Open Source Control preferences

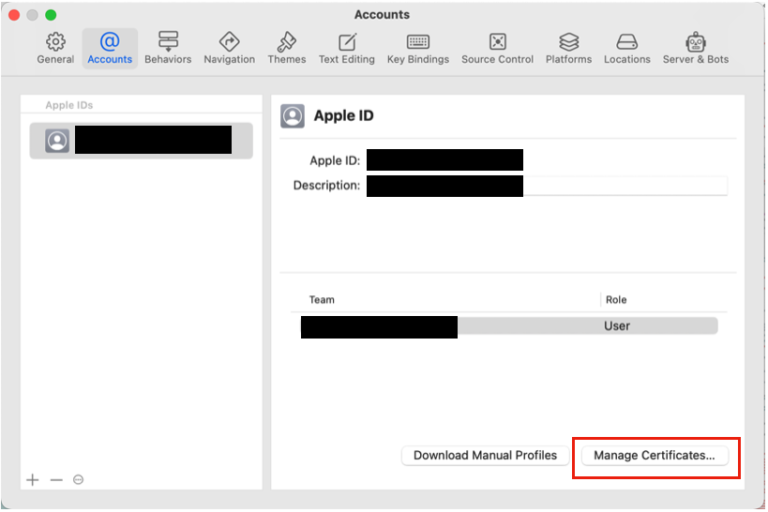[x=497, y=47]
